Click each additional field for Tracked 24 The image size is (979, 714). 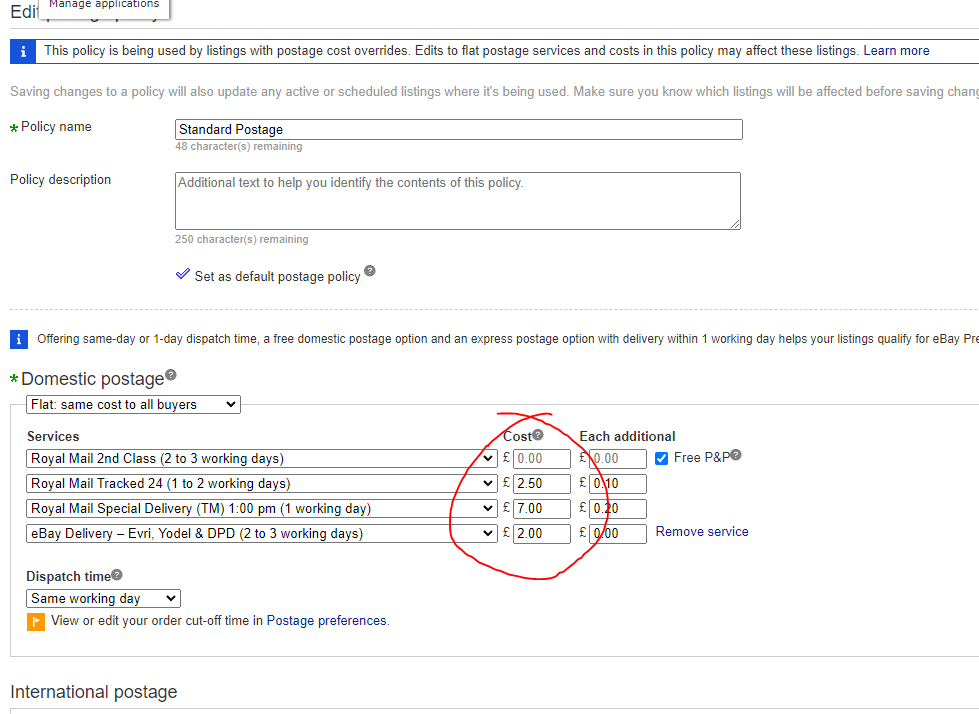click(618, 484)
